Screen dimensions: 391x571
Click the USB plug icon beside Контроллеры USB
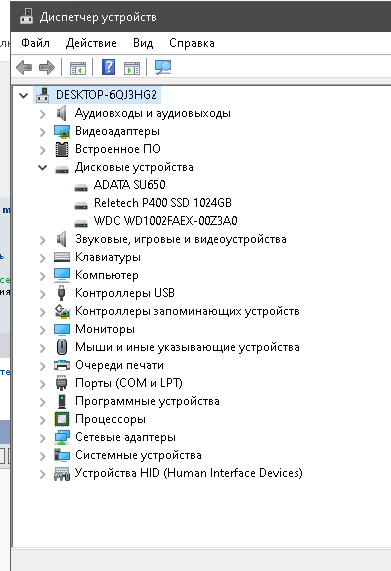(62, 293)
